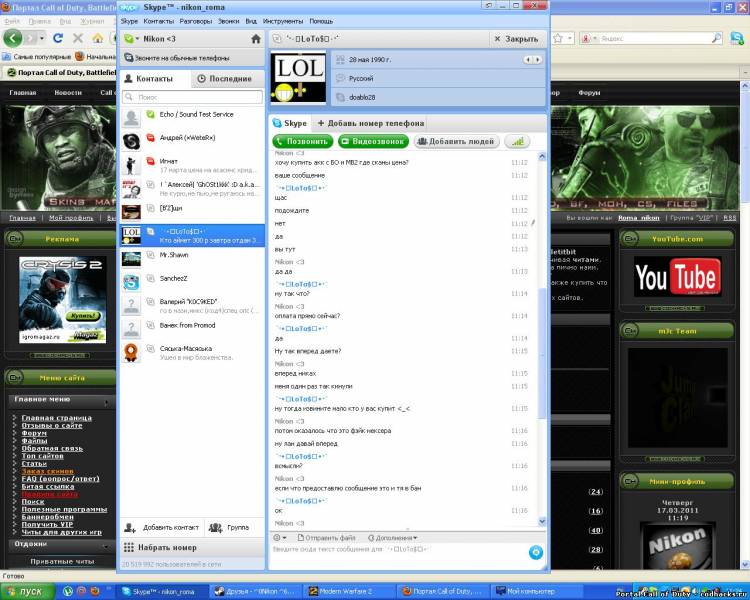The height and width of the screenshot is (600, 750).
Task: Open Файлы link in site menu
Action: (x=34, y=441)
